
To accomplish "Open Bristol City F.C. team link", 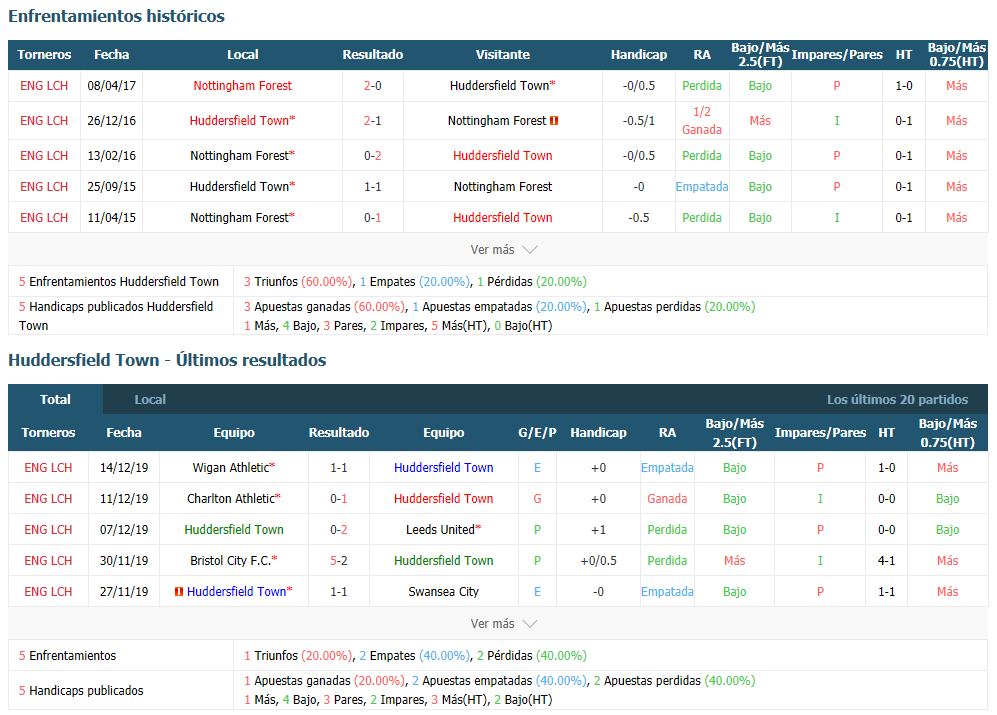I will 230,561.
